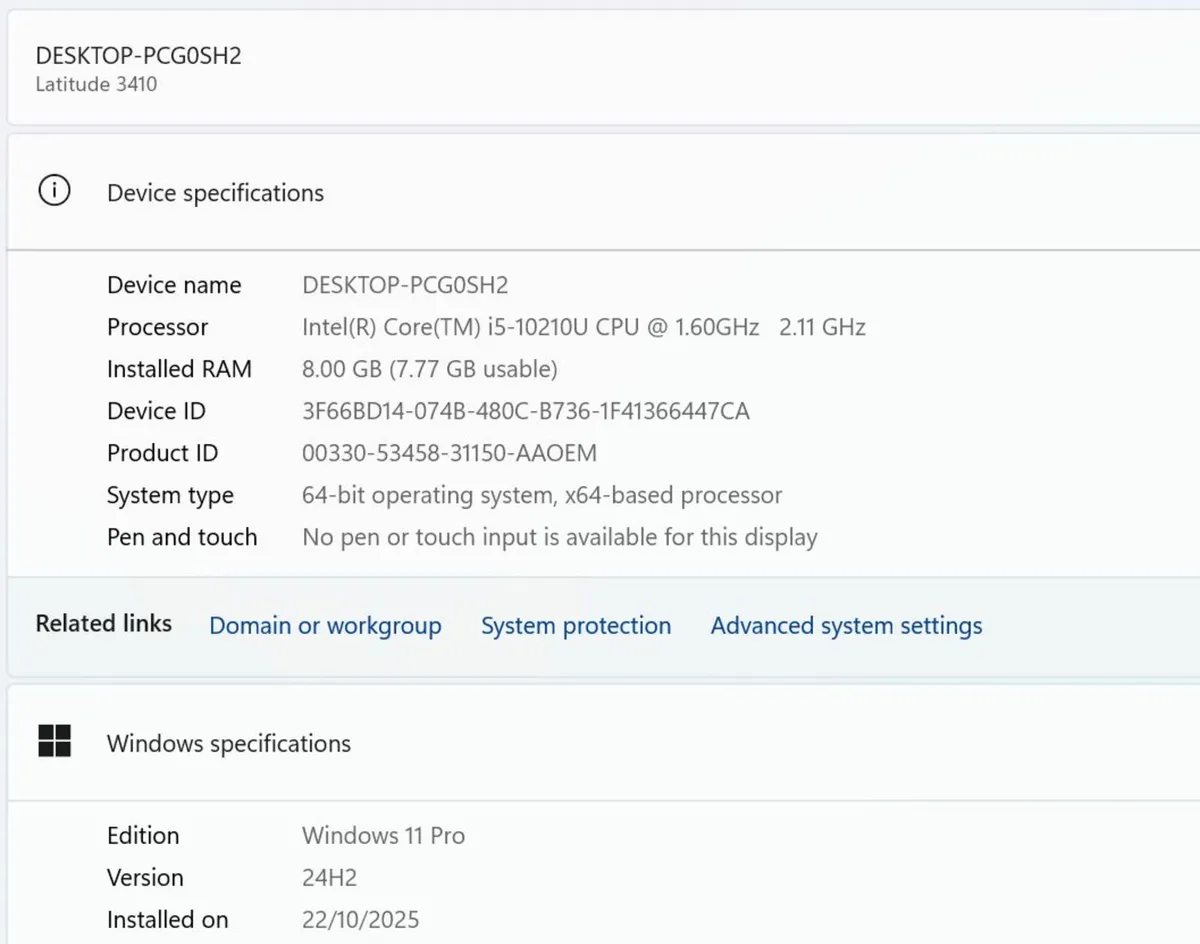Click the Product ID value ending AAOEM
Screen dimensions: 1200x944
click(x=449, y=453)
